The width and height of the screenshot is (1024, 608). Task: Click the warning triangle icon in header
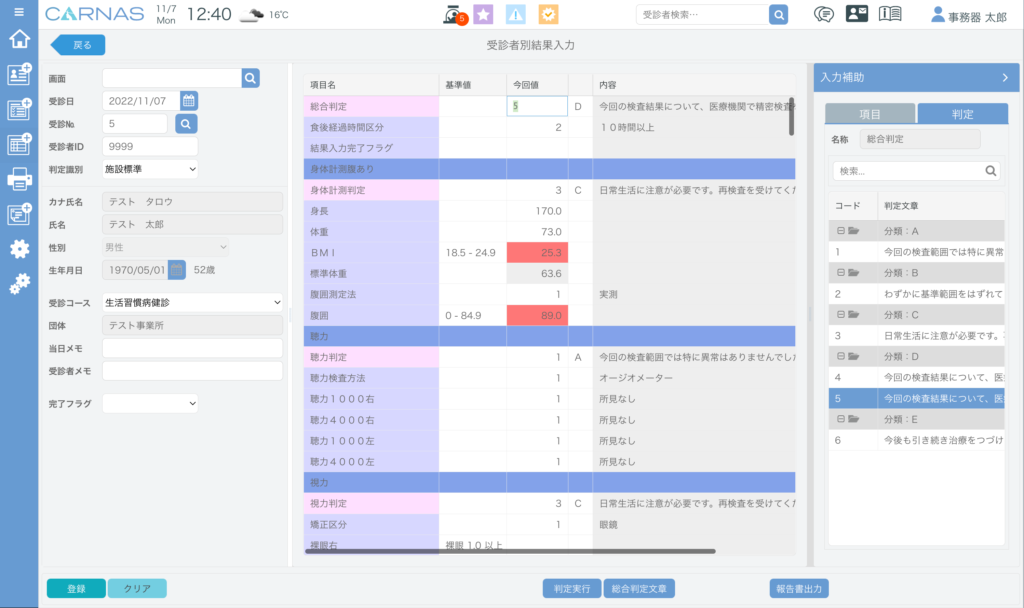[515, 14]
